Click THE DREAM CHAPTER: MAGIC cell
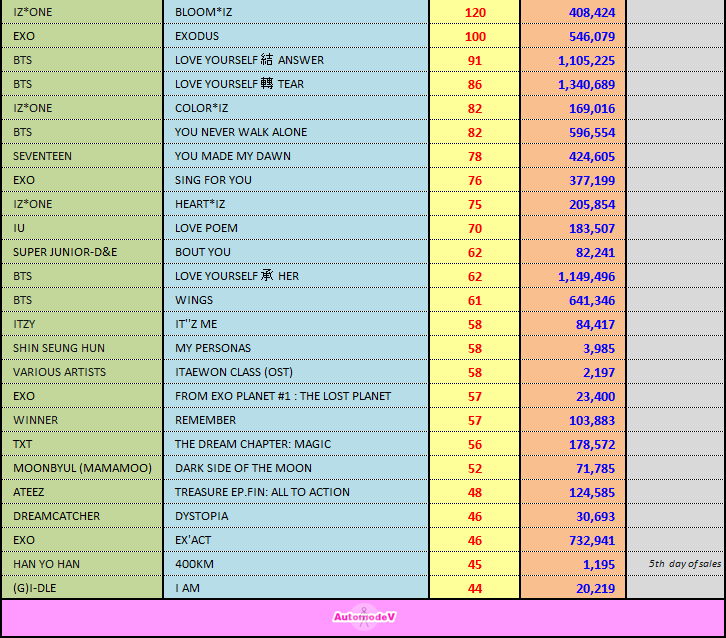This screenshot has width=726, height=638. point(296,444)
